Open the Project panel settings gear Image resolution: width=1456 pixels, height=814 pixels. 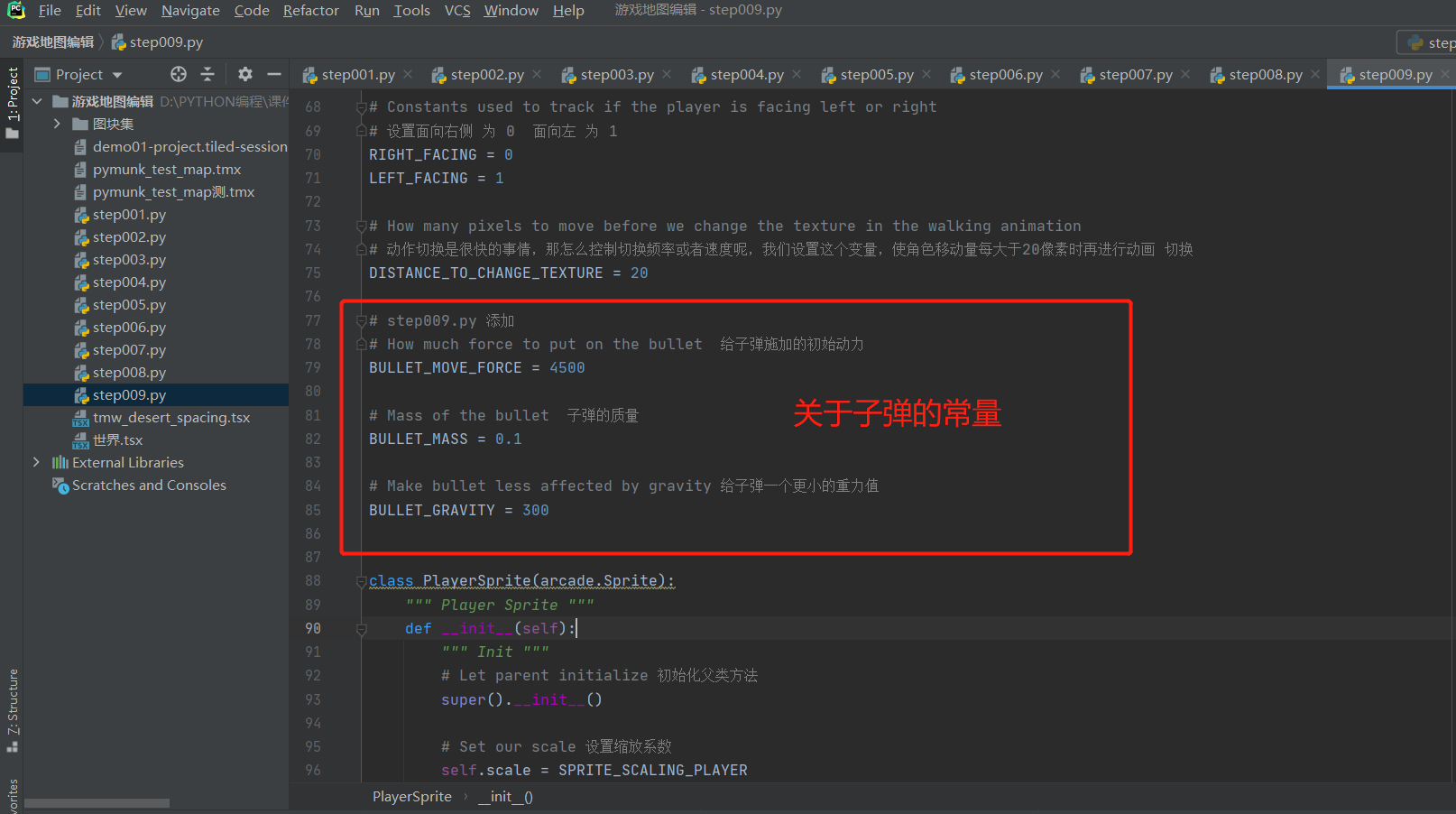pyautogui.click(x=244, y=74)
